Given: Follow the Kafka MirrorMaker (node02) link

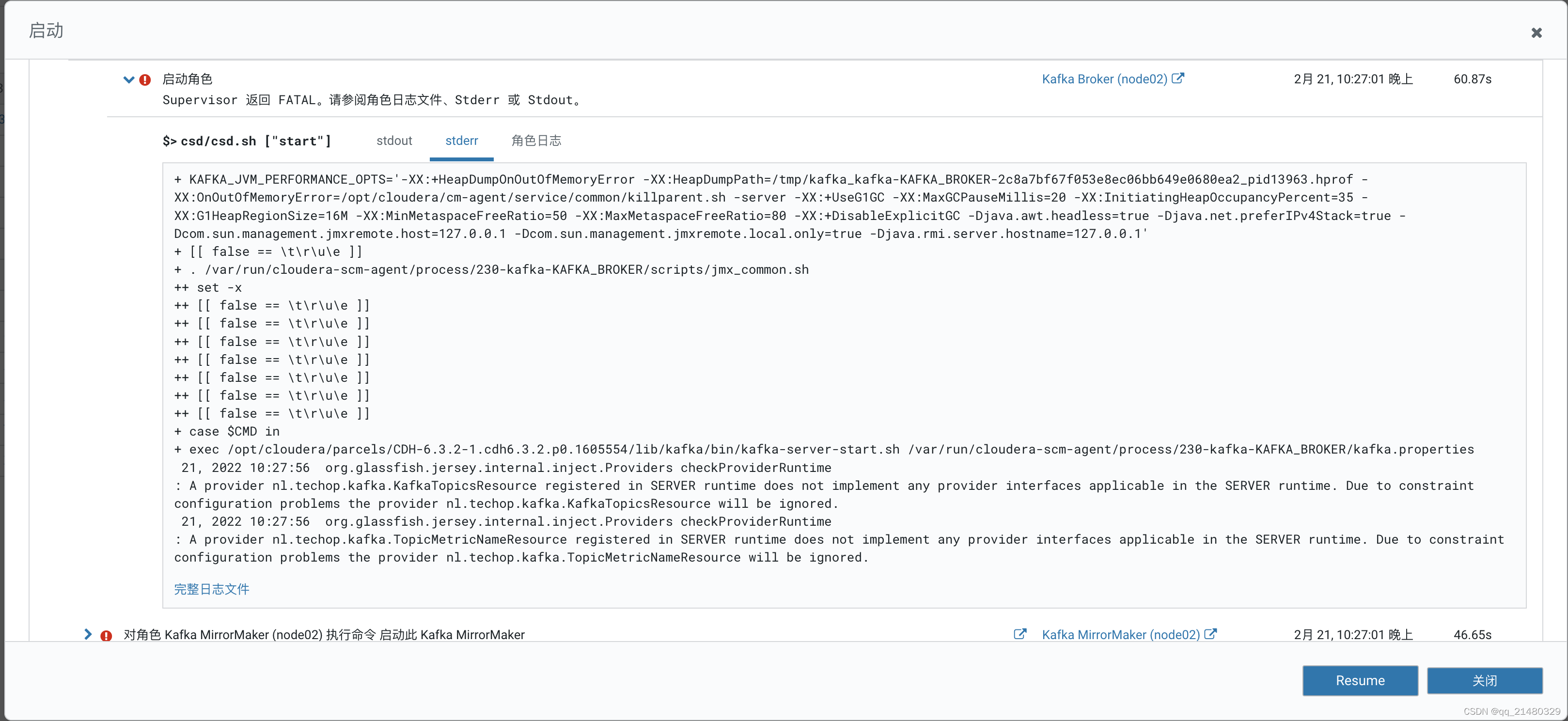Looking at the screenshot, I should coord(1121,635).
